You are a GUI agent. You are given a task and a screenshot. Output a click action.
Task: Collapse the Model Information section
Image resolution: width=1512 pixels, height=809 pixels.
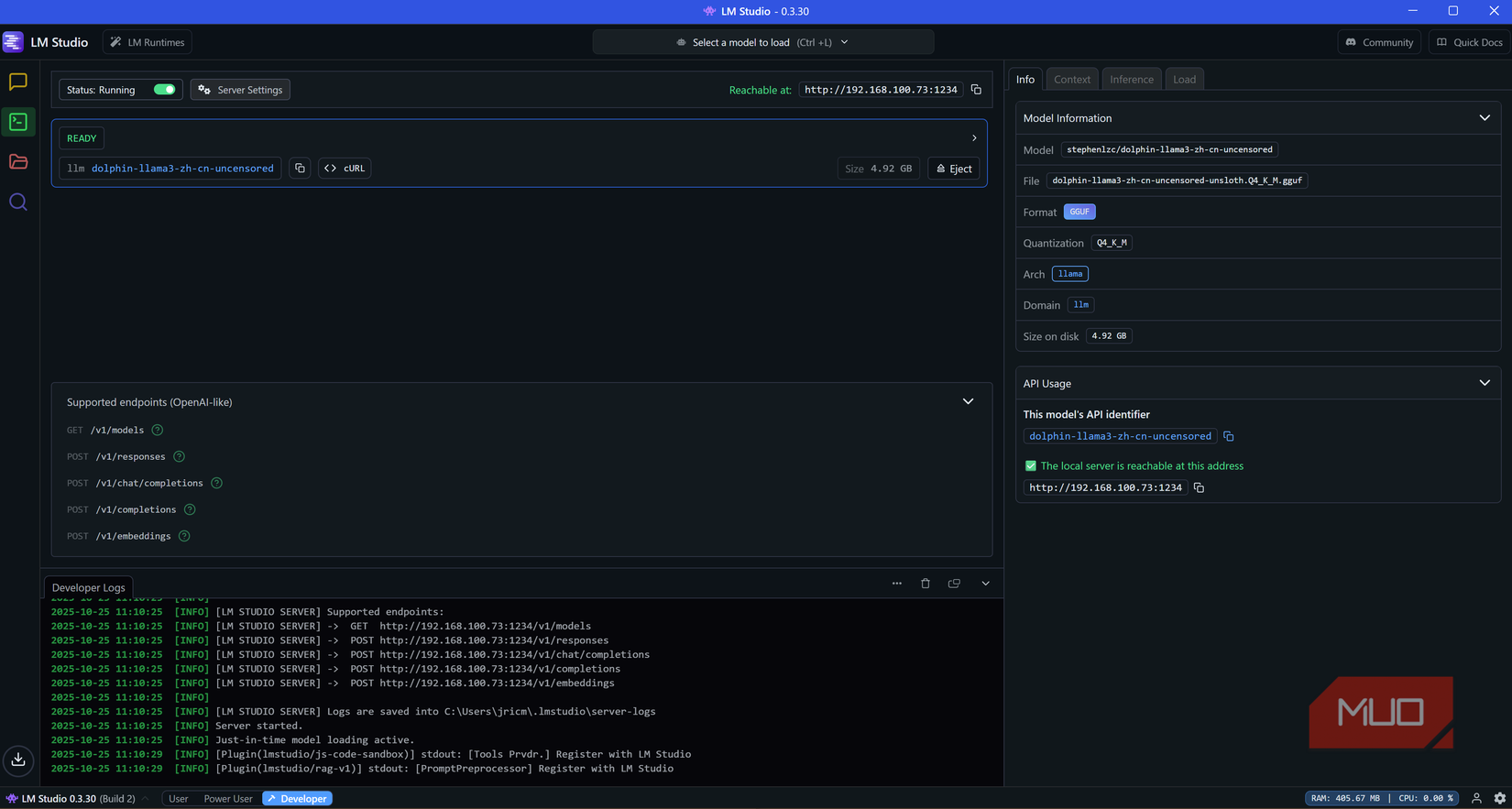click(1485, 118)
